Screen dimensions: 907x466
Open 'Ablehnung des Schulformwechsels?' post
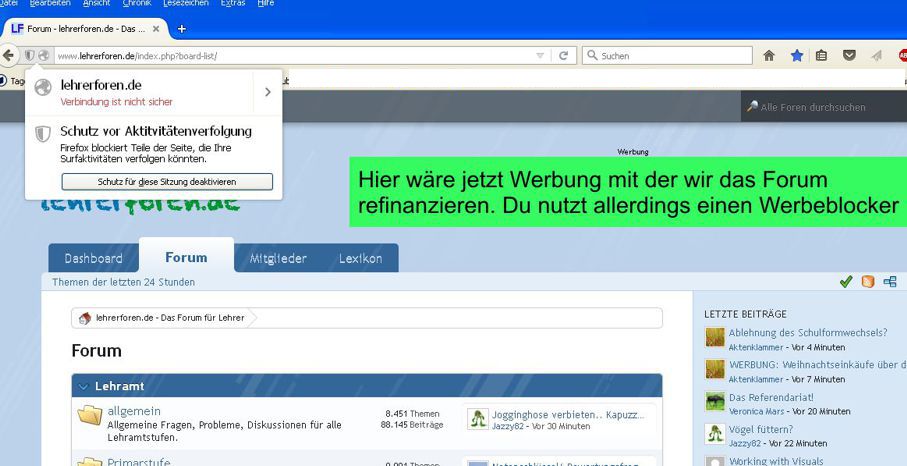(808, 333)
